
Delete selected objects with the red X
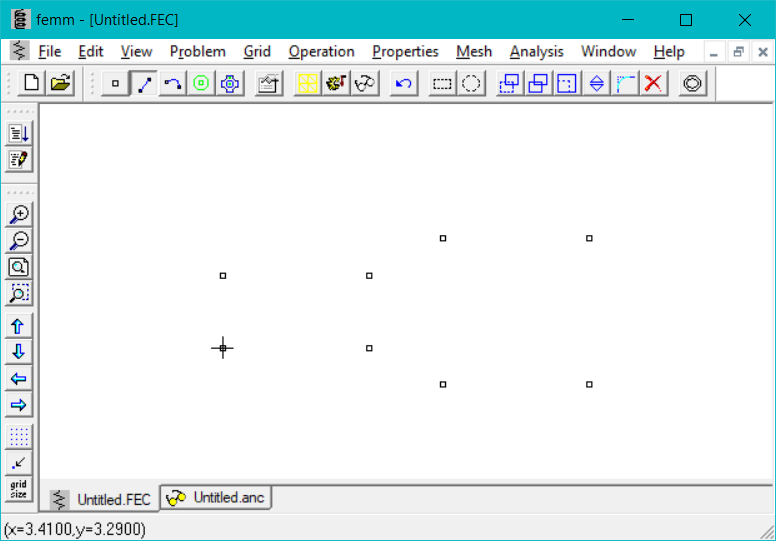(x=653, y=83)
